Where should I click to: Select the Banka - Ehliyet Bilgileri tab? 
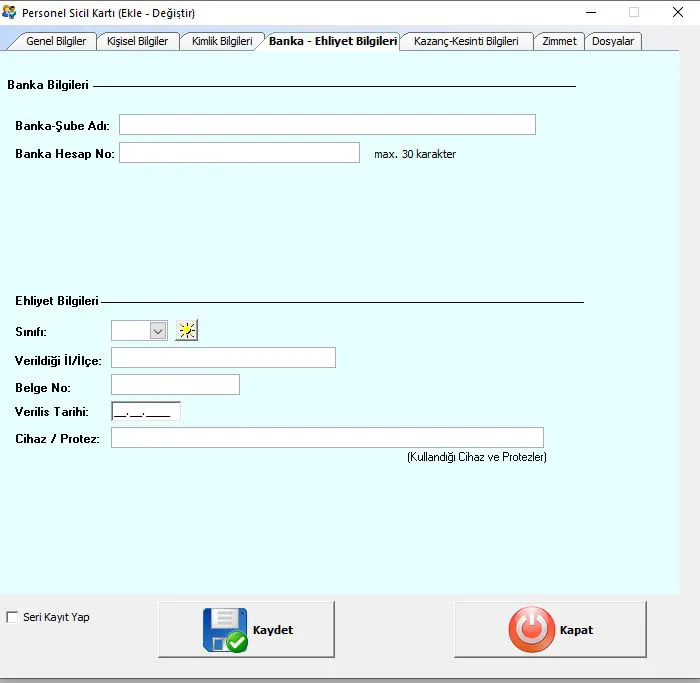coord(332,41)
